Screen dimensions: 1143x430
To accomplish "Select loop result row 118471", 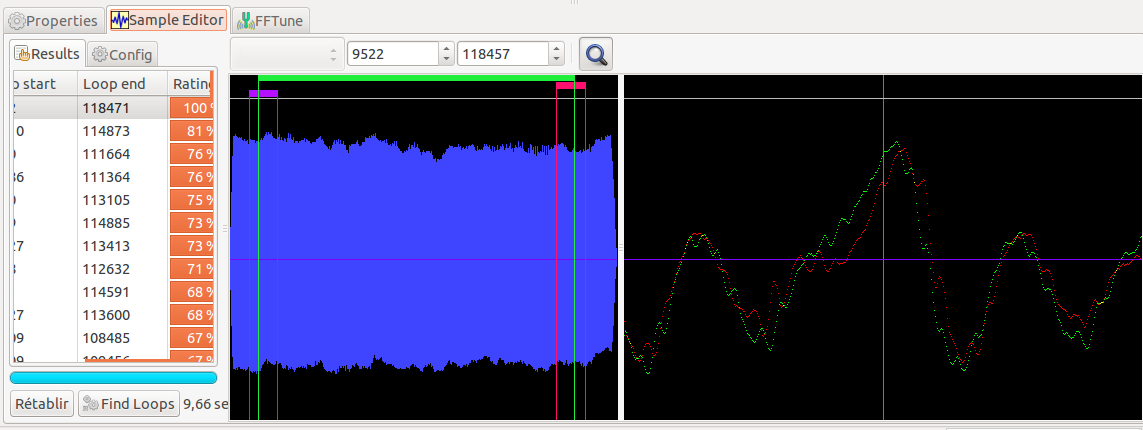I will click(113, 108).
